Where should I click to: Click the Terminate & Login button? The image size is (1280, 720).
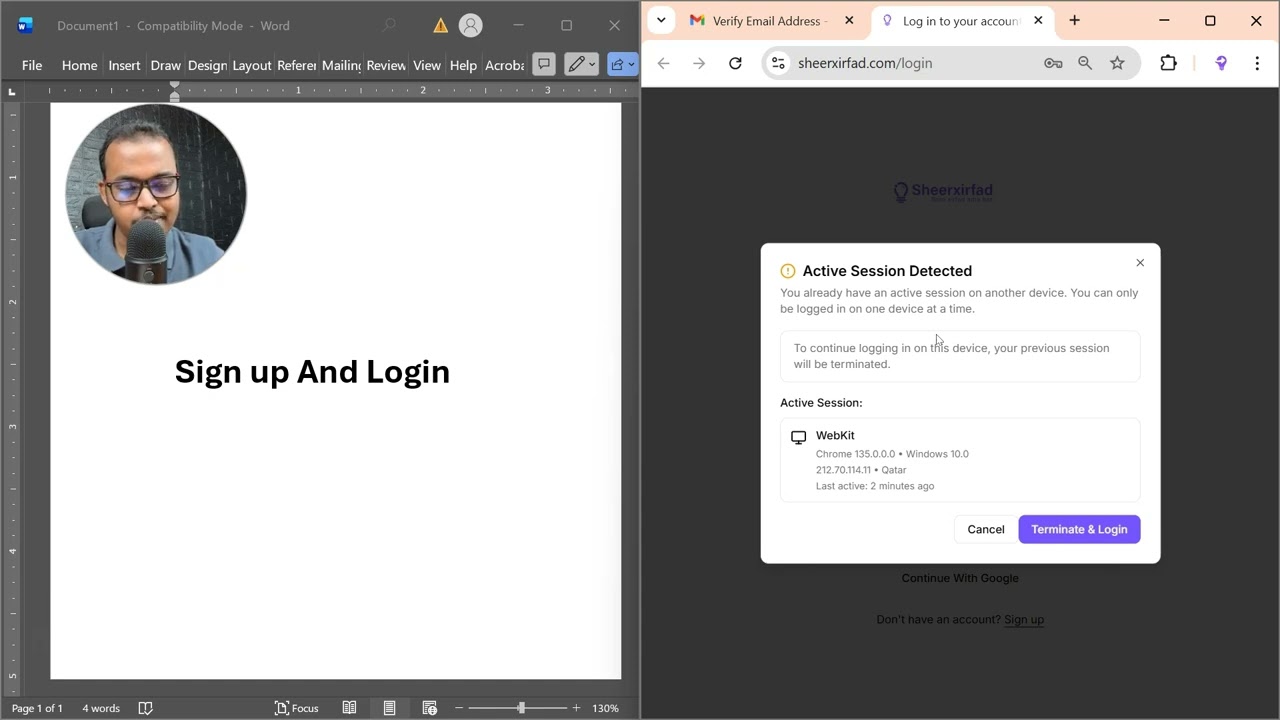tap(1079, 529)
